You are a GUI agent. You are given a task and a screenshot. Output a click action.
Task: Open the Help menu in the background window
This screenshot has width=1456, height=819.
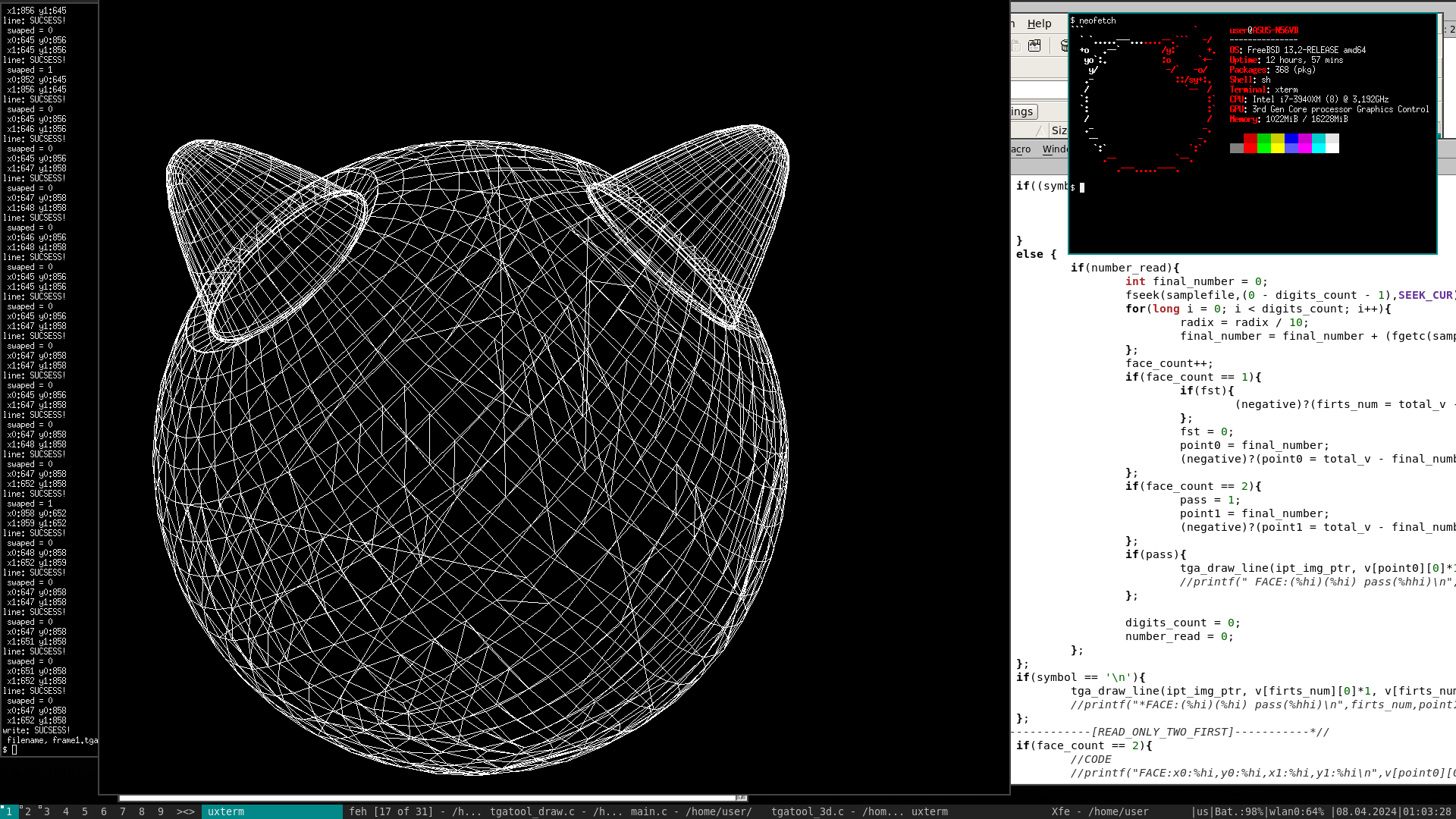pos(1039,24)
